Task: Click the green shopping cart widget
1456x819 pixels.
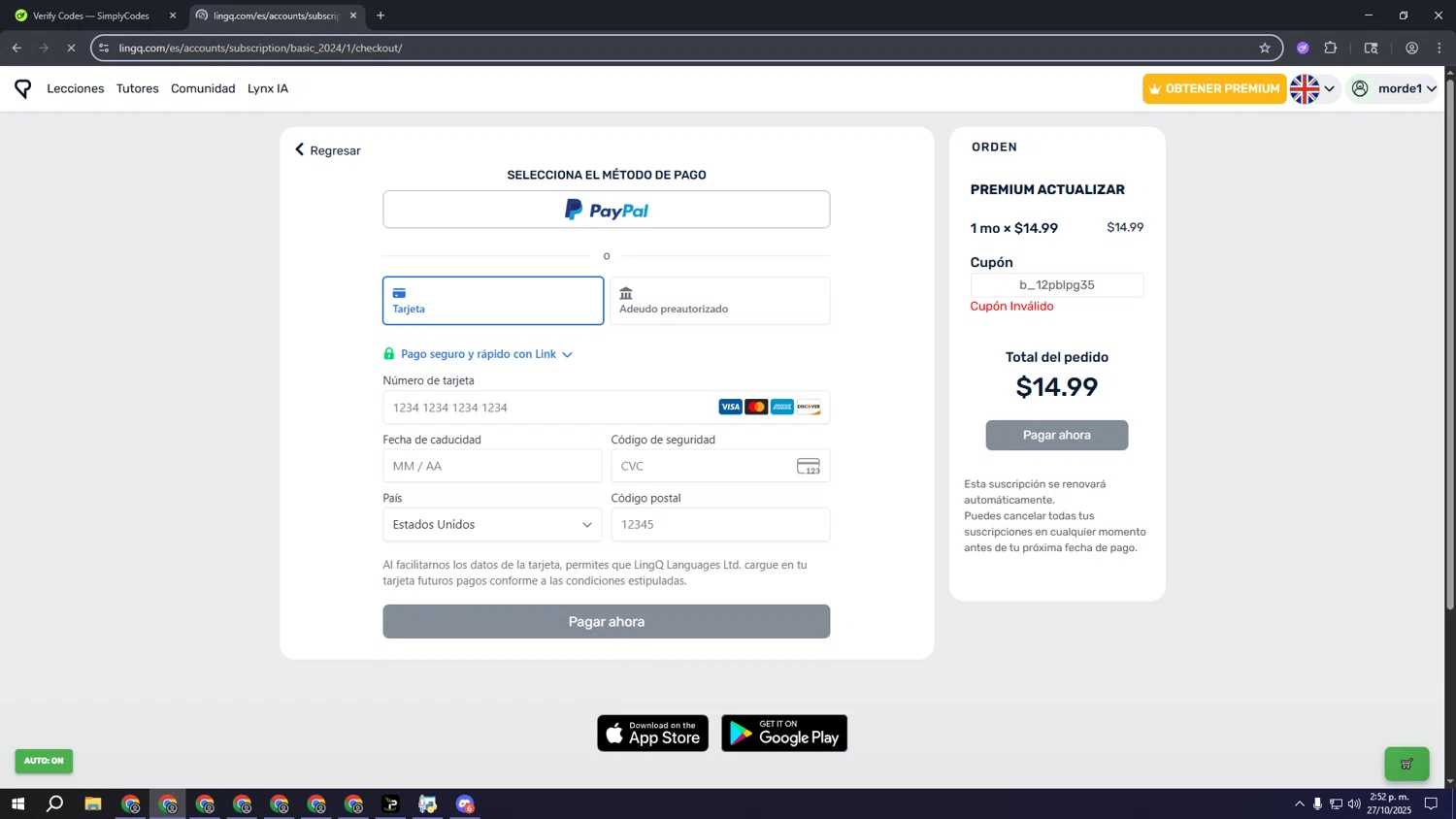Action: (x=1406, y=764)
